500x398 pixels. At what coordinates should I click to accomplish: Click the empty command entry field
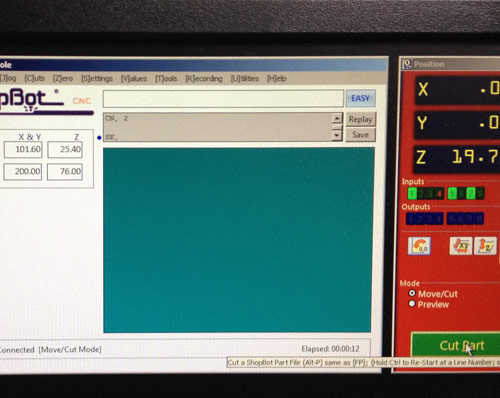pos(223,99)
